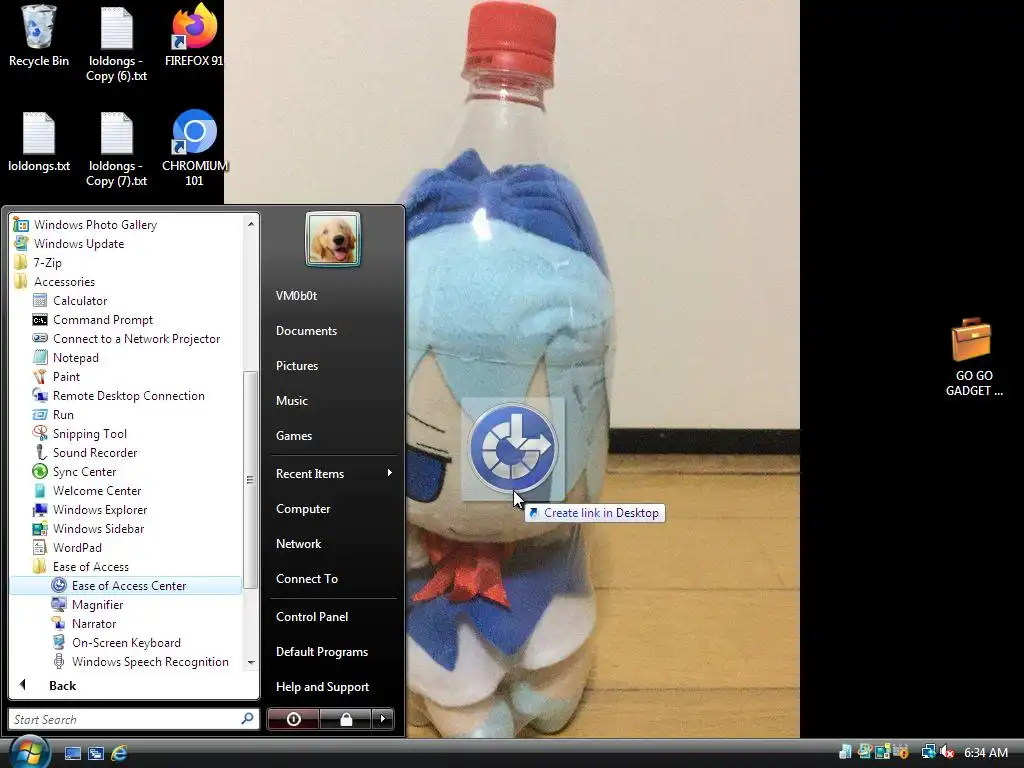The image size is (1024, 768).
Task: Click the programs list scrollbar thumb
Action: 250,481
